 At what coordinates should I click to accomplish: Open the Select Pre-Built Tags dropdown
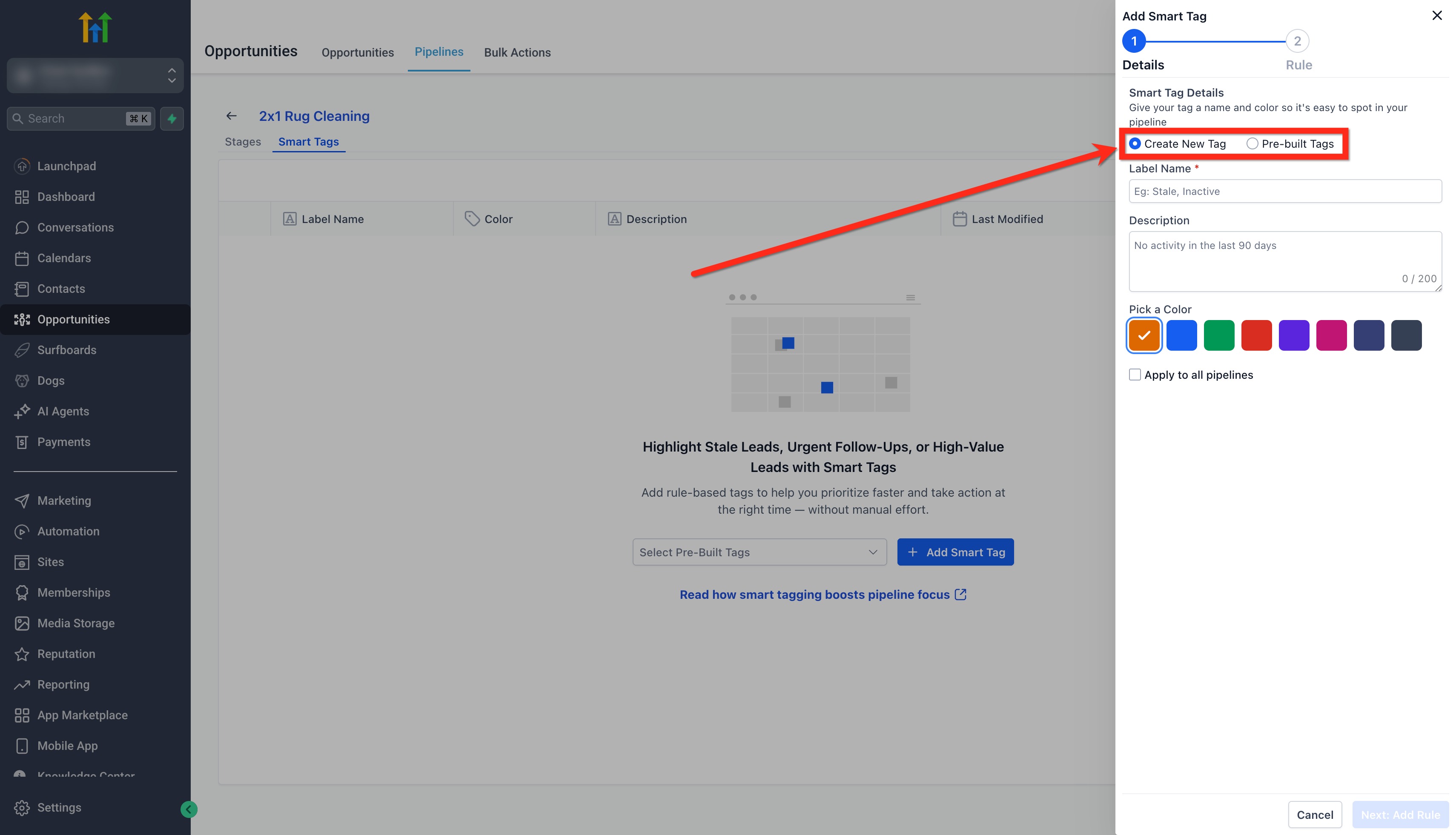(759, 552)
